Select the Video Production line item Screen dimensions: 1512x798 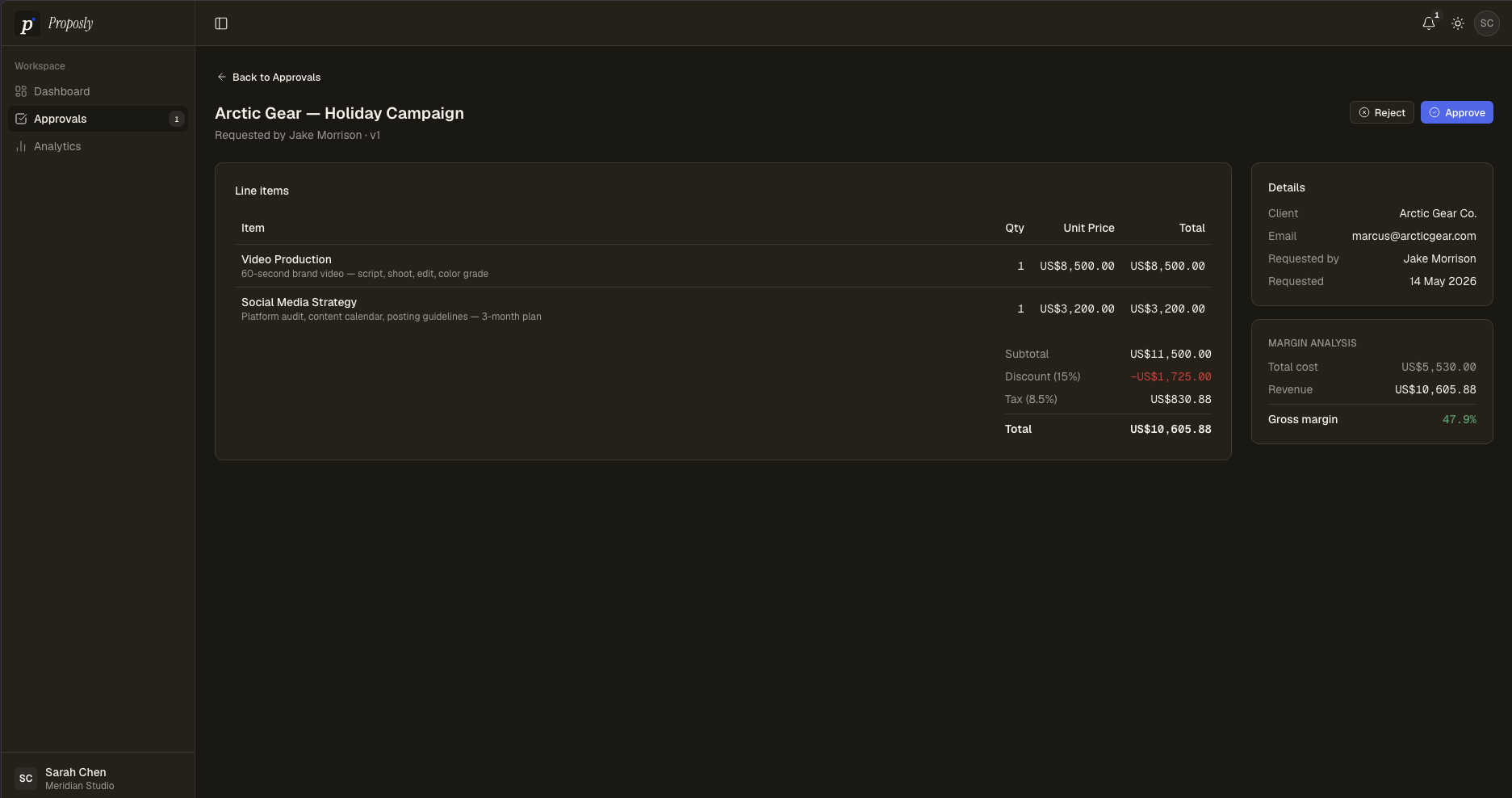[x=723, y=266]
